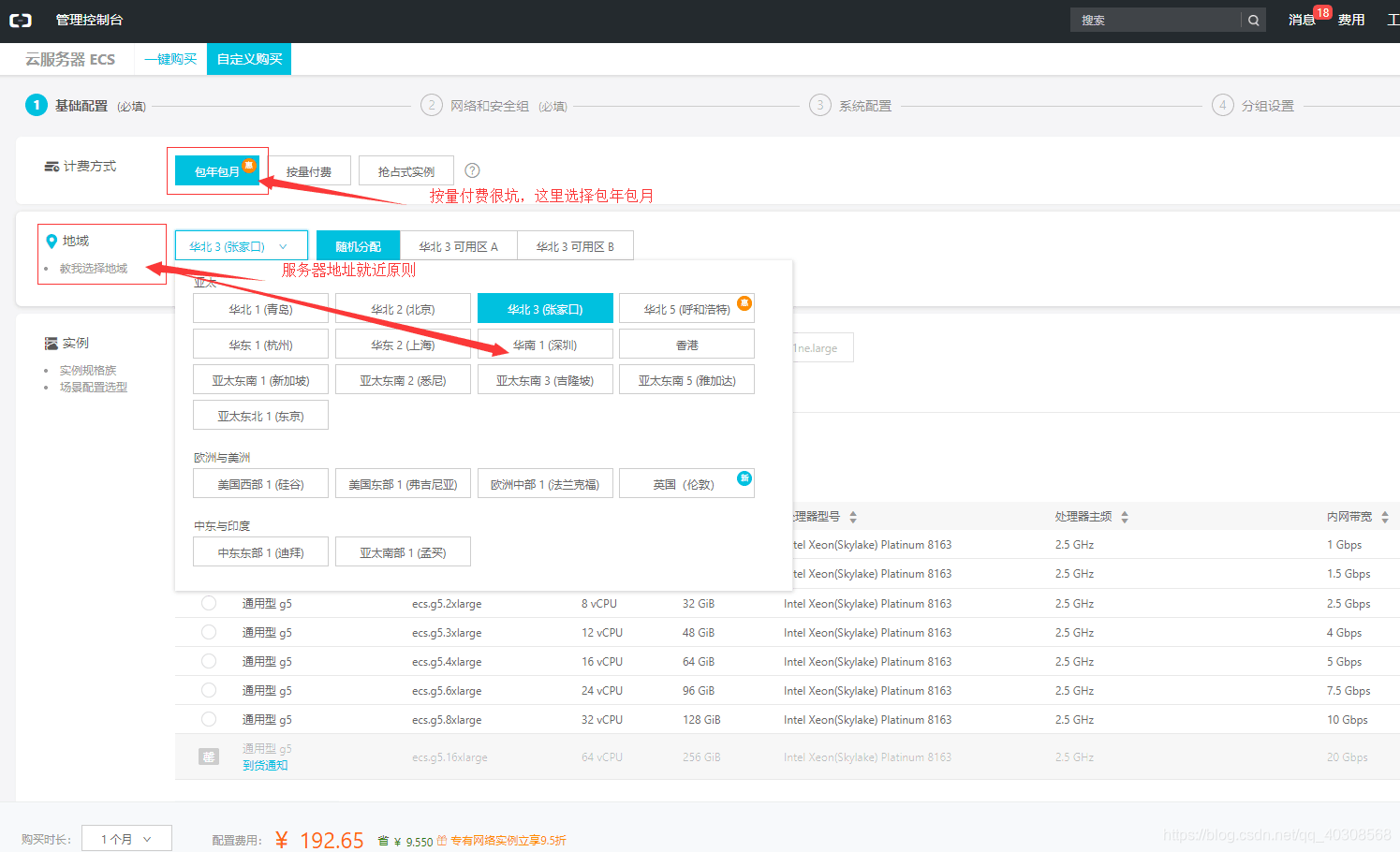
Task: Select region 亚太东南 2 (悉尼)
Action: point(403,379)
